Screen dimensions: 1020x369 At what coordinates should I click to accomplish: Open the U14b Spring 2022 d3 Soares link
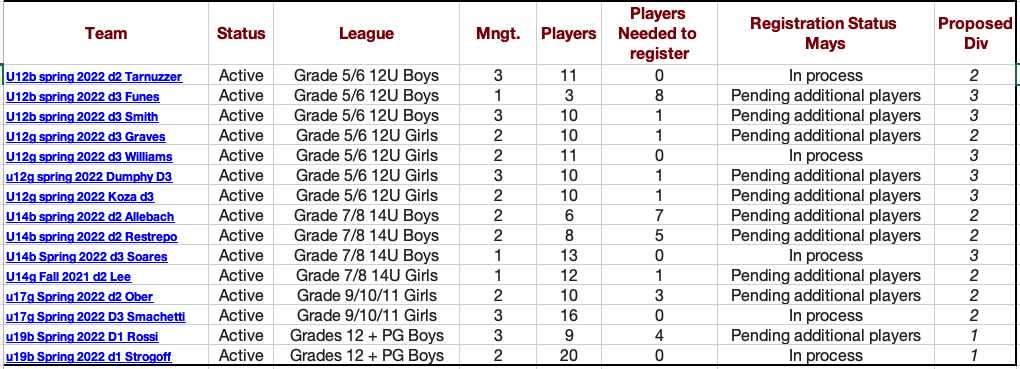click(x=87, y=257)
